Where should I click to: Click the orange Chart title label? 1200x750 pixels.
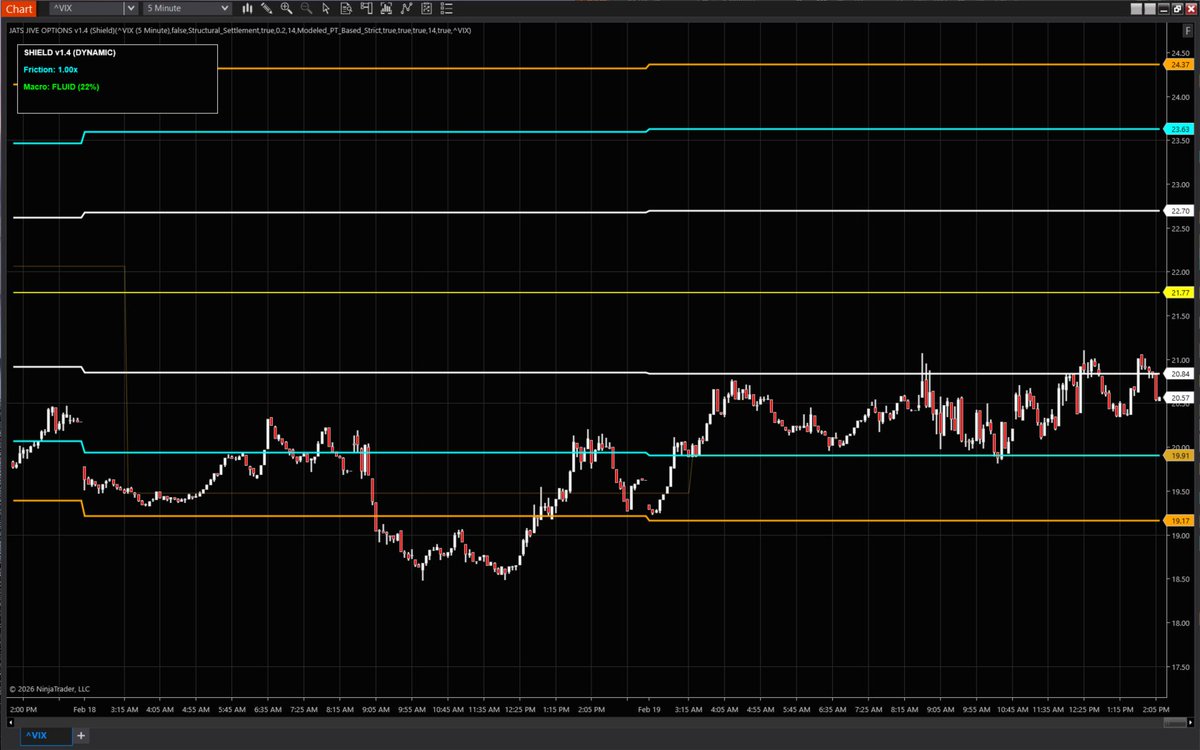[x=19, y=8]
